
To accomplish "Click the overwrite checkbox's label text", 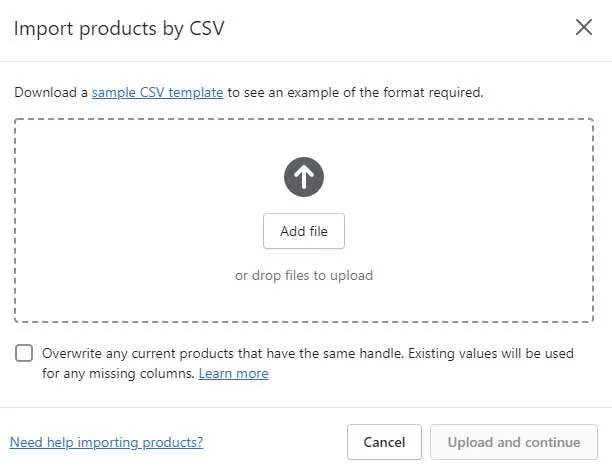I will tap(308, 363).
